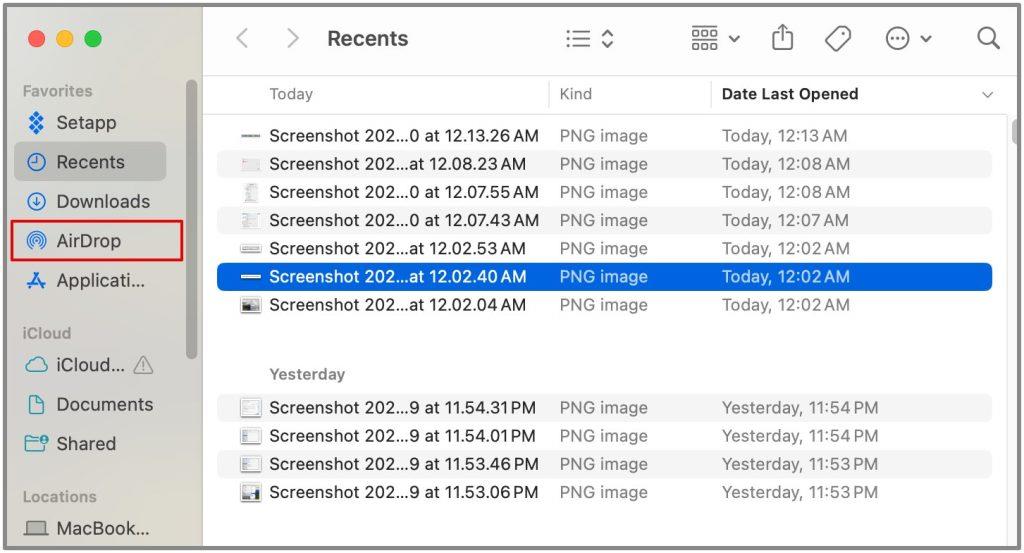This screenshot has height=553, width=1024.
Task: Click PNG image kind of 12.07.43 row
Action: pyautogui.click(x=603, y=220)
